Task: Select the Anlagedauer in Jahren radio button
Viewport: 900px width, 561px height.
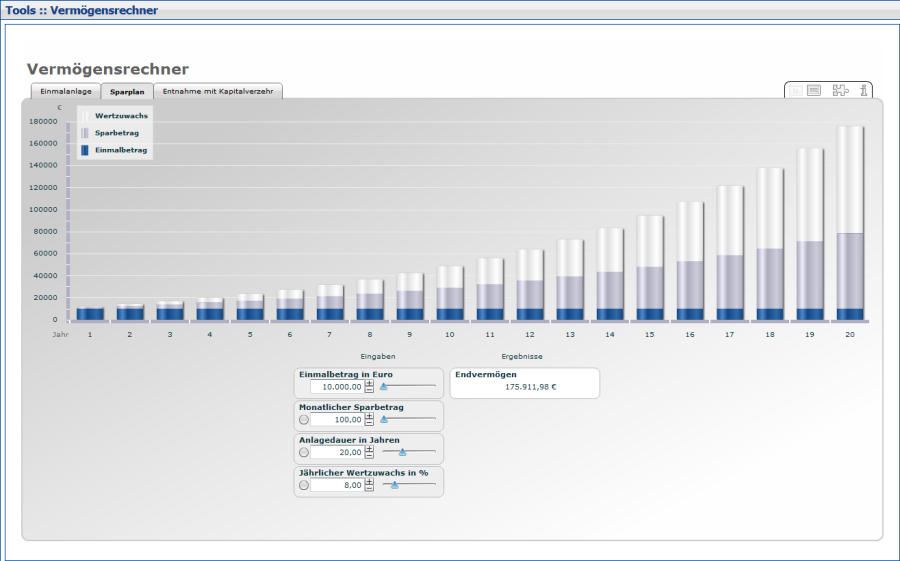Action: click(304, 452)
